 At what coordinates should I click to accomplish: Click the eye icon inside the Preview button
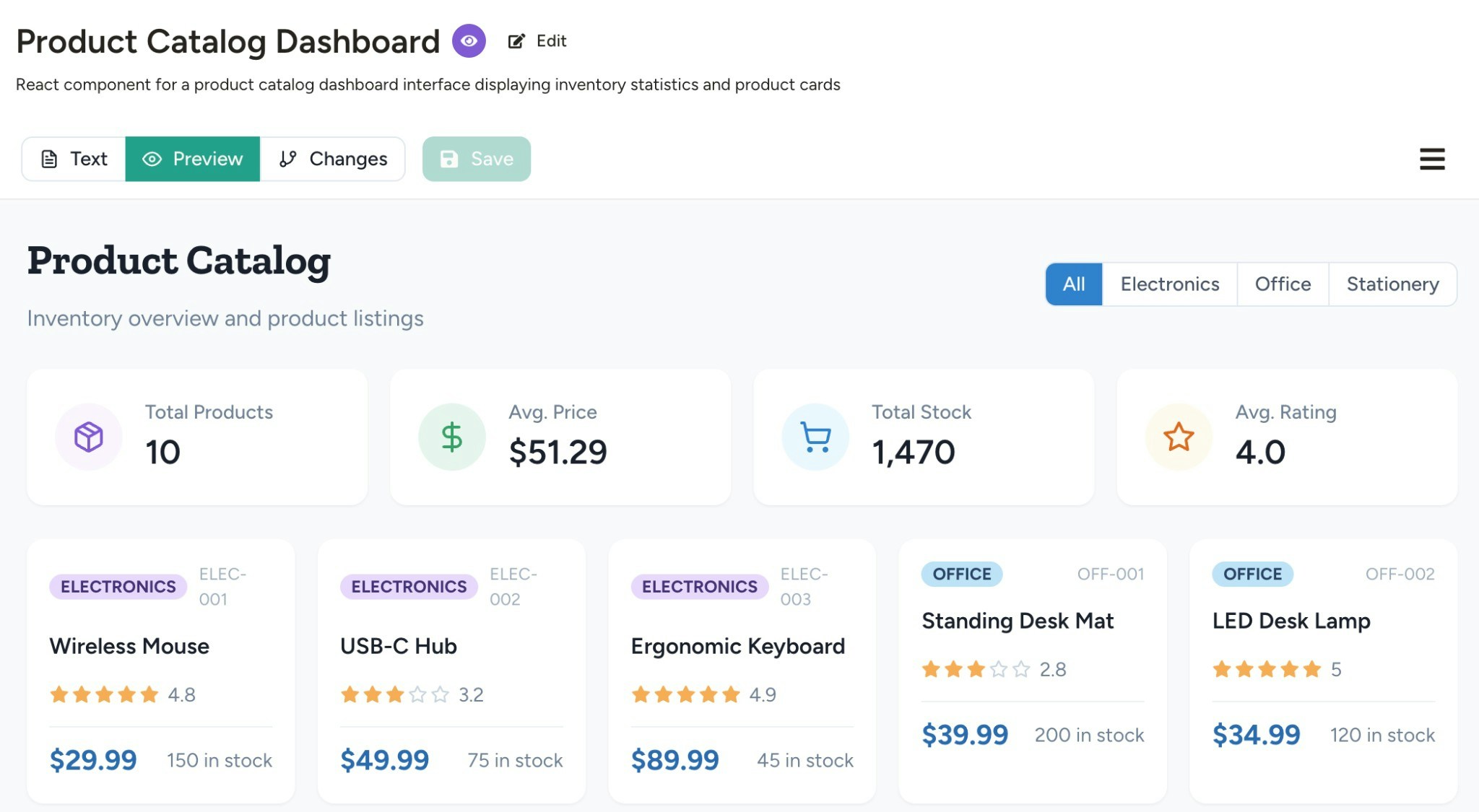tap(152, 159)
